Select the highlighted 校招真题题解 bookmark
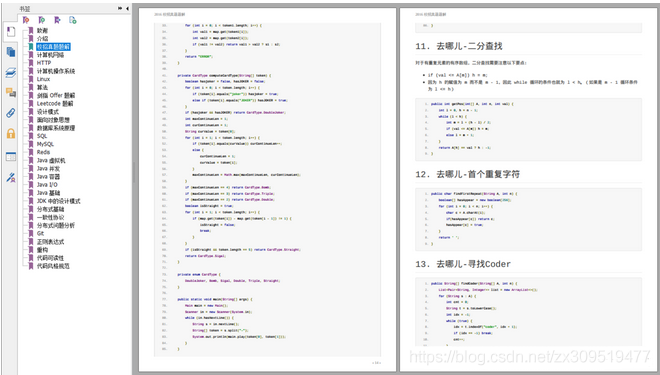660x375 pixels. tap(53, 47)
